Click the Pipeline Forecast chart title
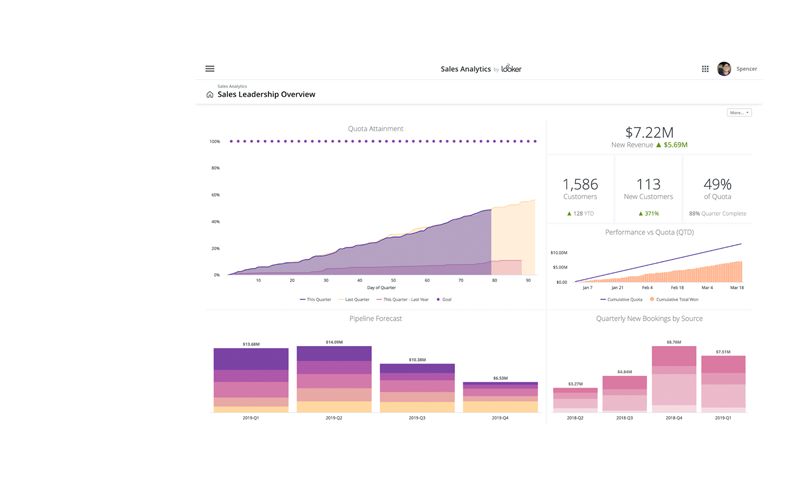The height and width of the screenshot is (490, 795). click(x=375, y=319)
